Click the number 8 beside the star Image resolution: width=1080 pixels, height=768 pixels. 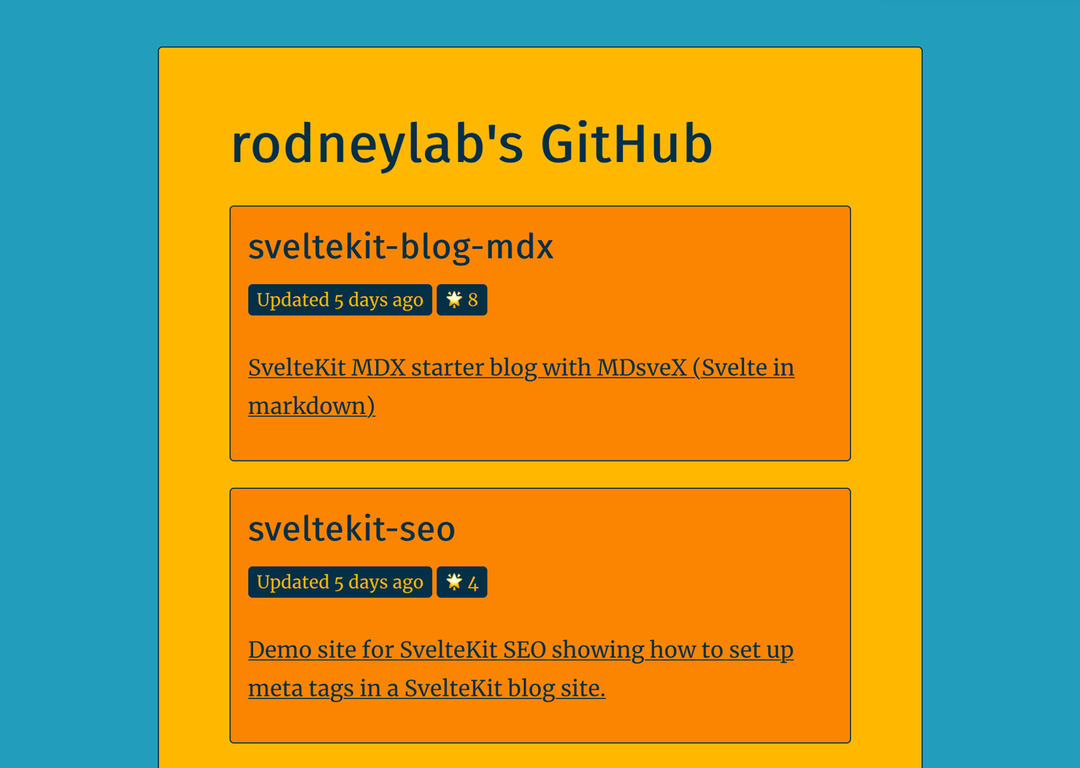point(472,300)
